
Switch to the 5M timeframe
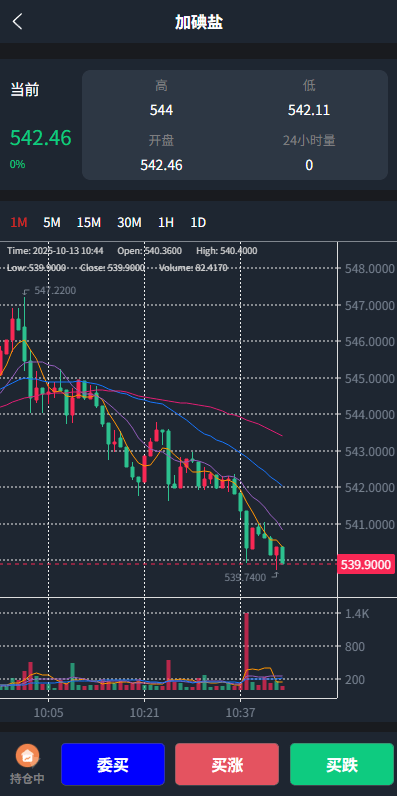coord(52,222)
